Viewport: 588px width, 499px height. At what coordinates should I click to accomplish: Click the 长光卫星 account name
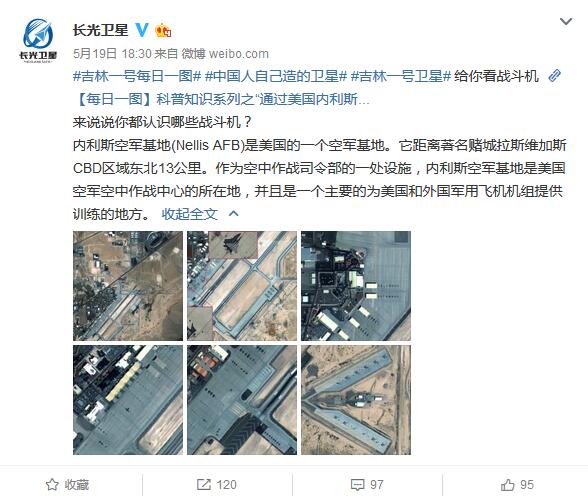(x=100, y=30)
